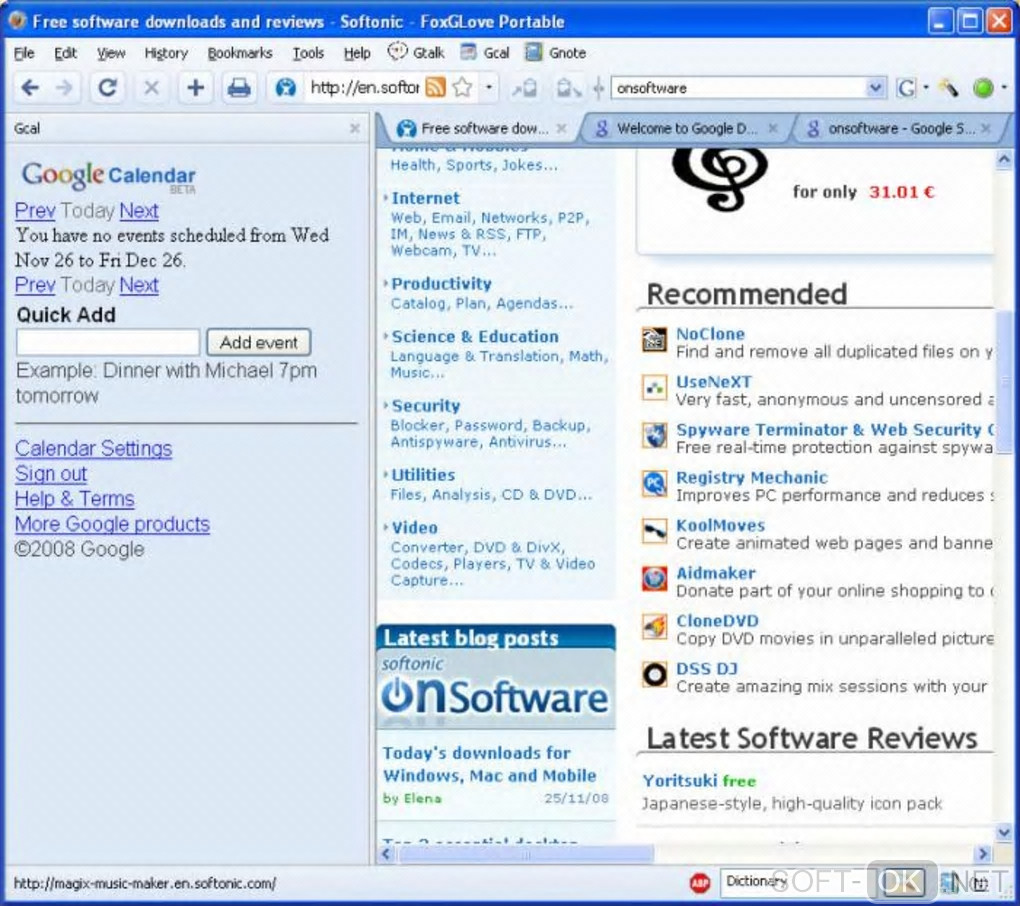Open the Help & Terms link
This screenshot has height=906, width=1020.
coord(75,499)
